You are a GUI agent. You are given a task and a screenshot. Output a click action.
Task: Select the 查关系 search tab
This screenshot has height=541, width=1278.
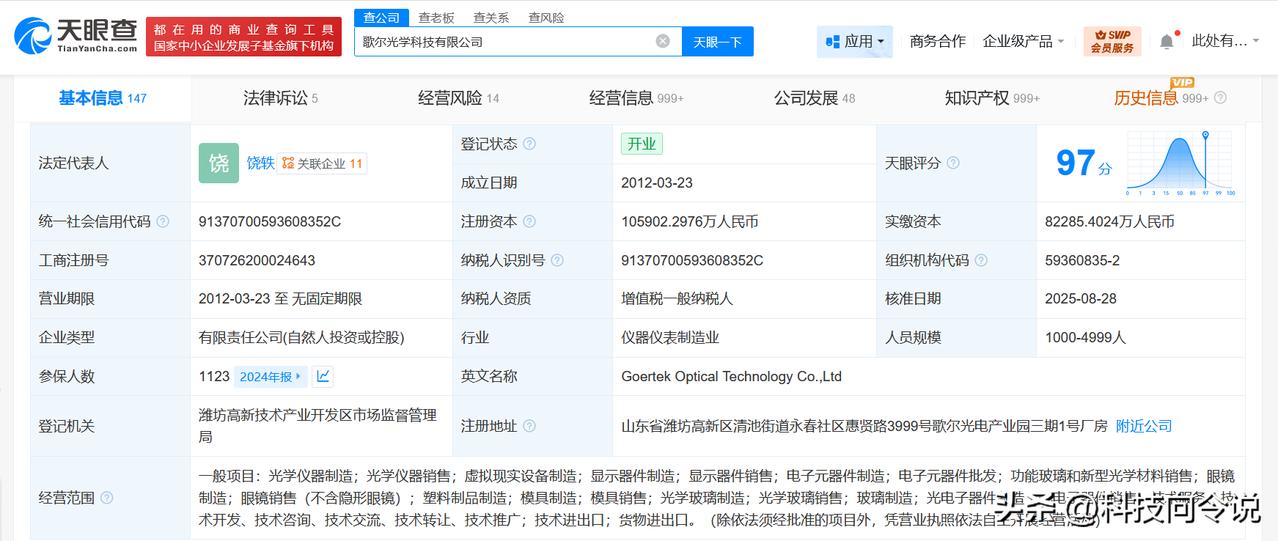(x=491, y=17)
